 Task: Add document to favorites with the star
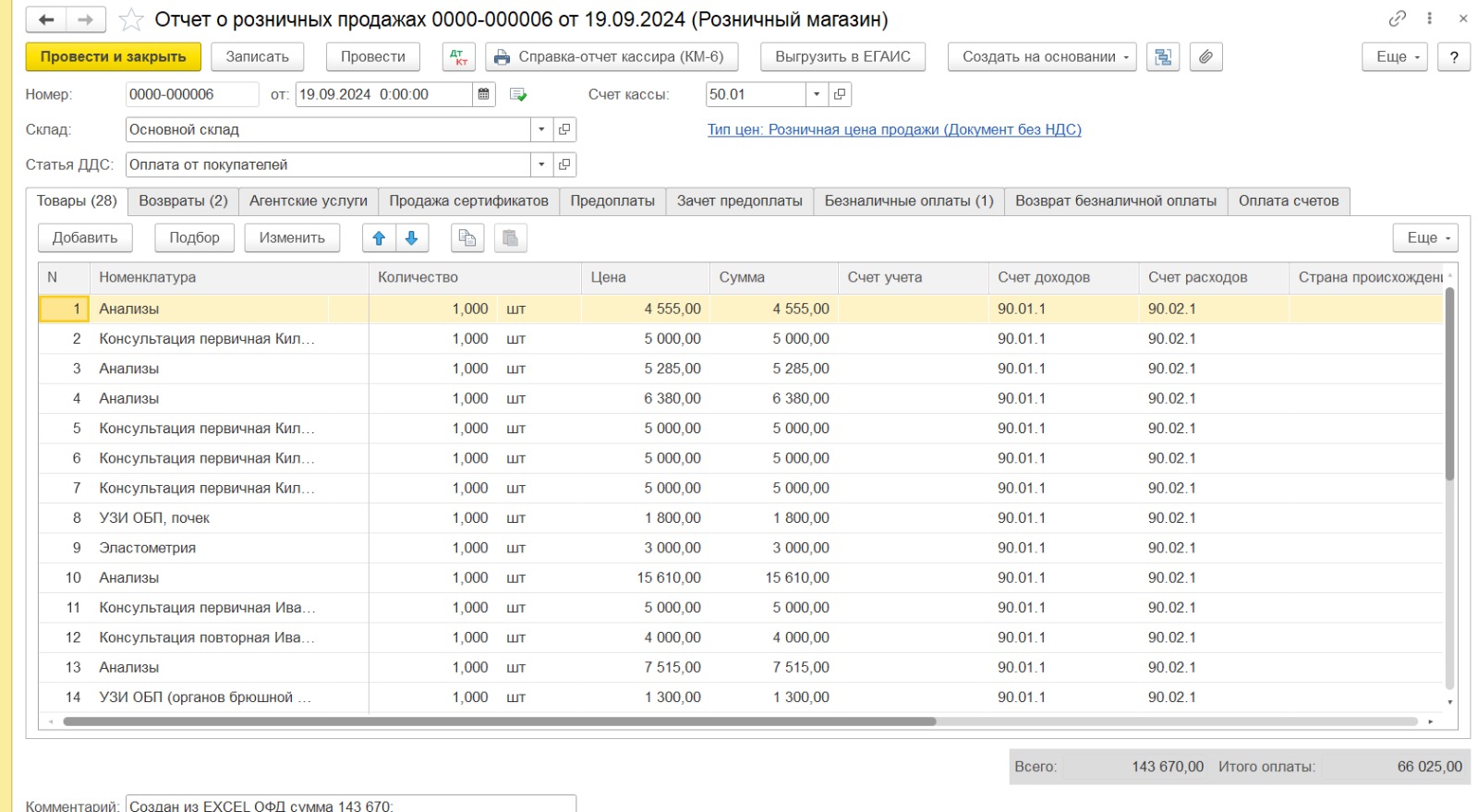pyautogui.click(x=132, y=19)
